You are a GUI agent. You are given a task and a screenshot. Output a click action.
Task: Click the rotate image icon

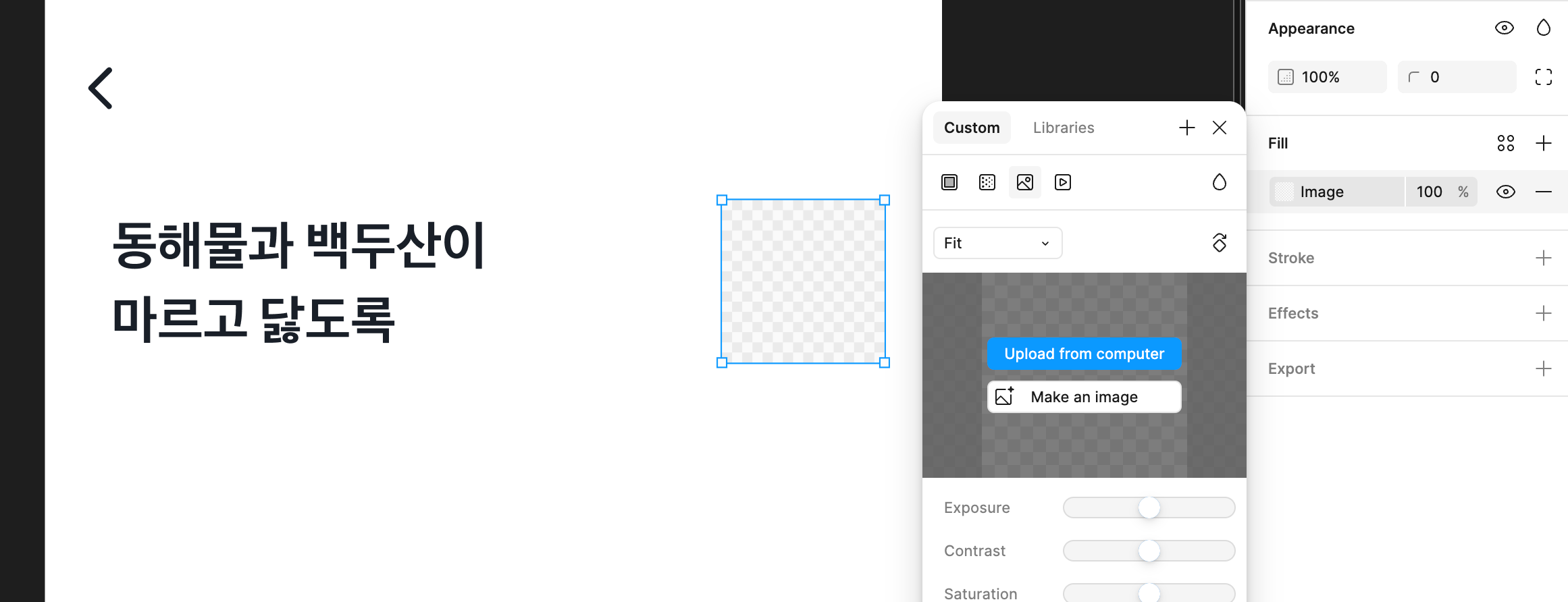point(1219,243)
